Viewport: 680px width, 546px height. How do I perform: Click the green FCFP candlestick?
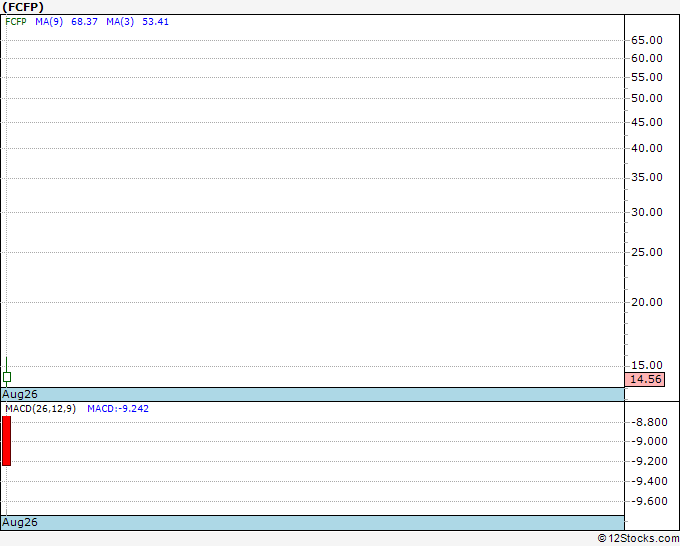pyautogui.click(x=7, y=377)
